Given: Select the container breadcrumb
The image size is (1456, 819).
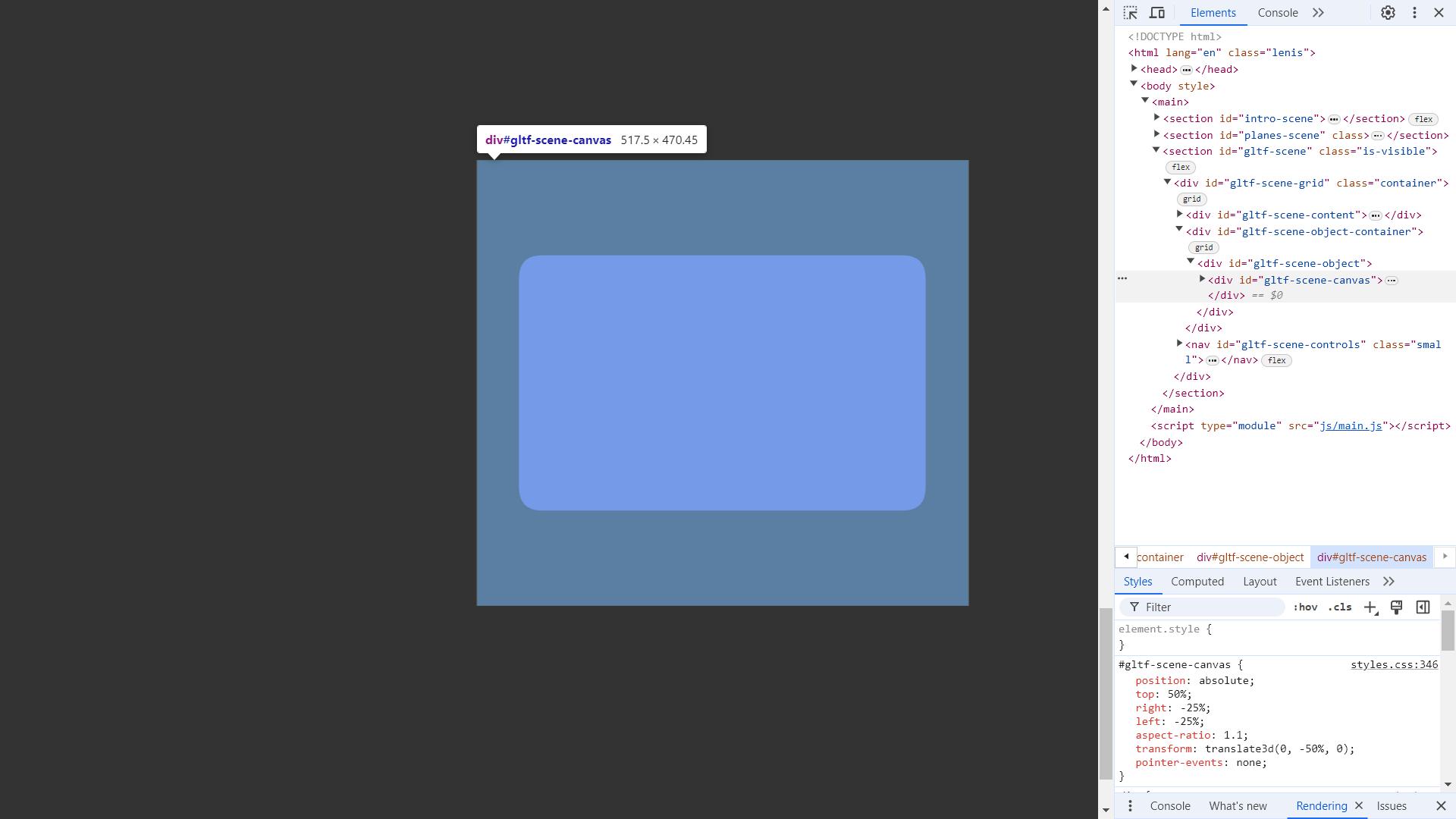Looking at the screenshot, I should [x=1160, y=557].
